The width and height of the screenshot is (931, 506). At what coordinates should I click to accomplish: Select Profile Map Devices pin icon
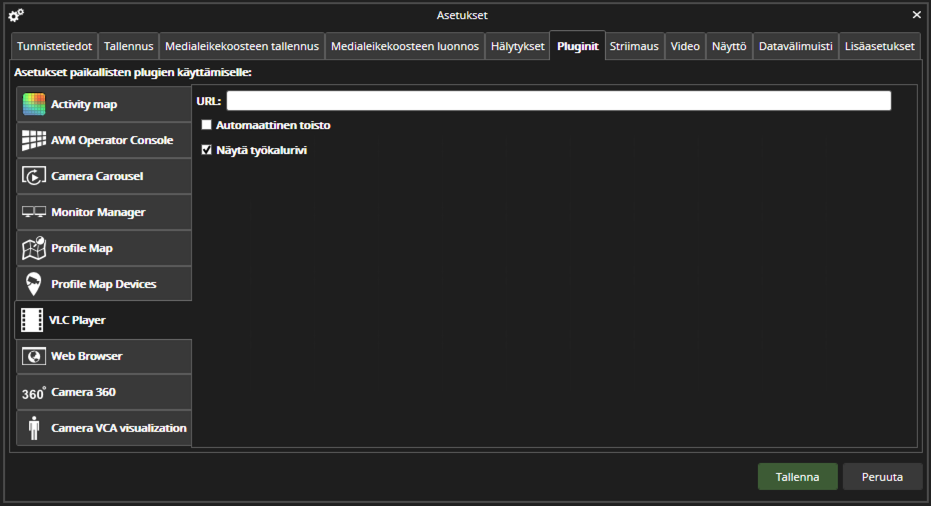pos(34,284)
